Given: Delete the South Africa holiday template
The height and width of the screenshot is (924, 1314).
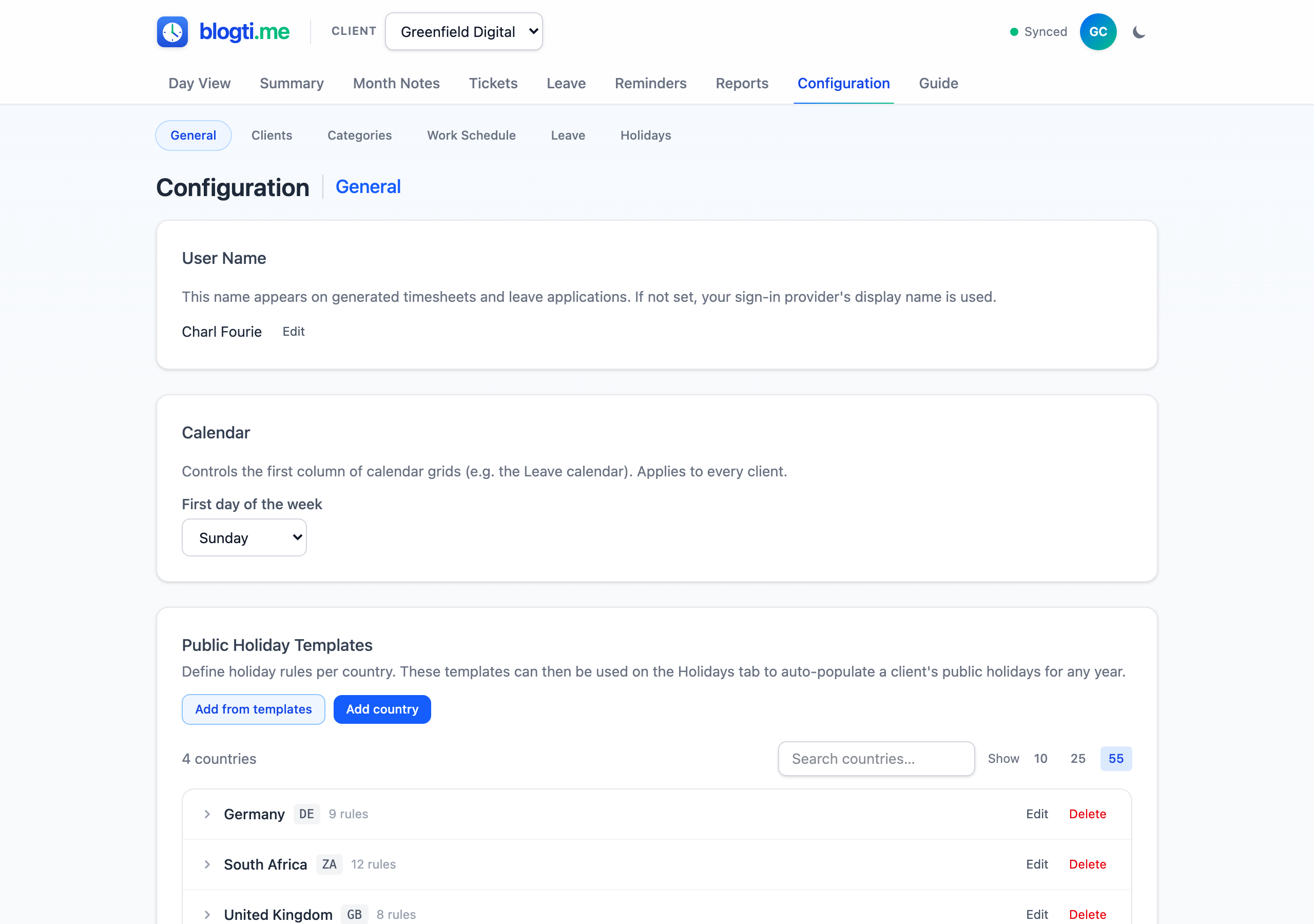Looking at the screenshot, I should [x=1087, y=864].
